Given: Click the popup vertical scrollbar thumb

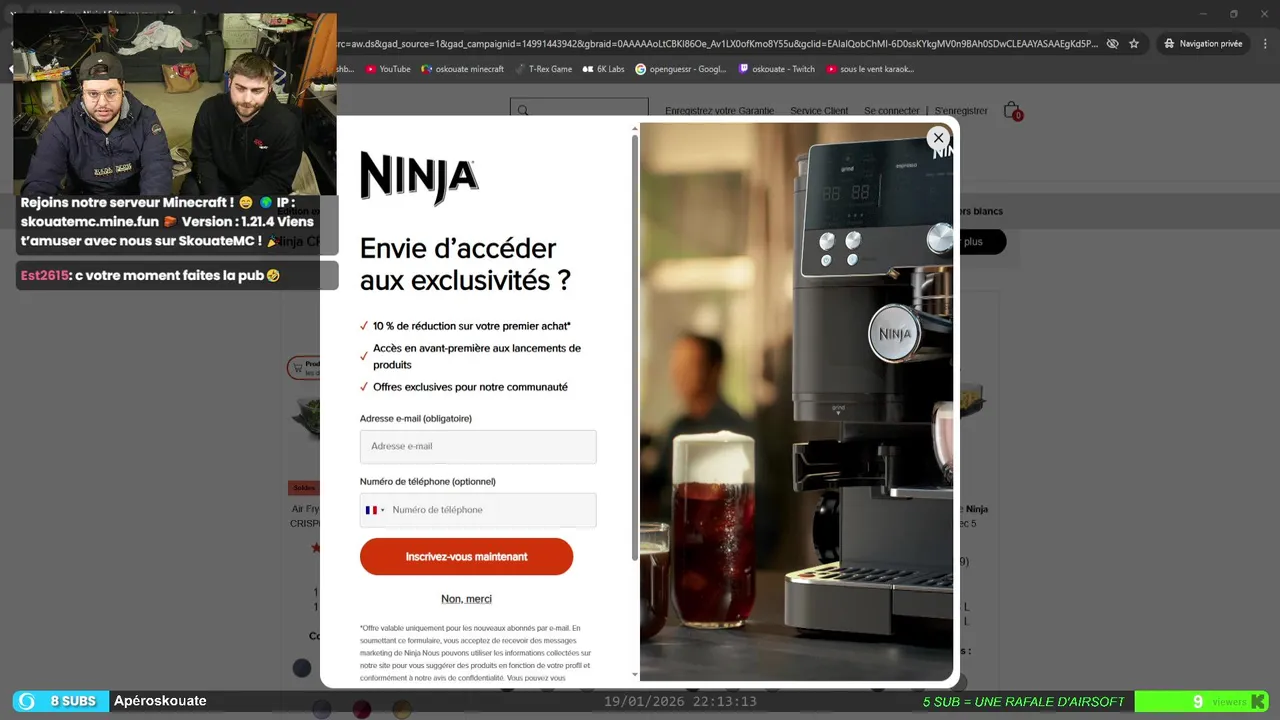Looking at the screenshot, I should [x=634, y=346].
